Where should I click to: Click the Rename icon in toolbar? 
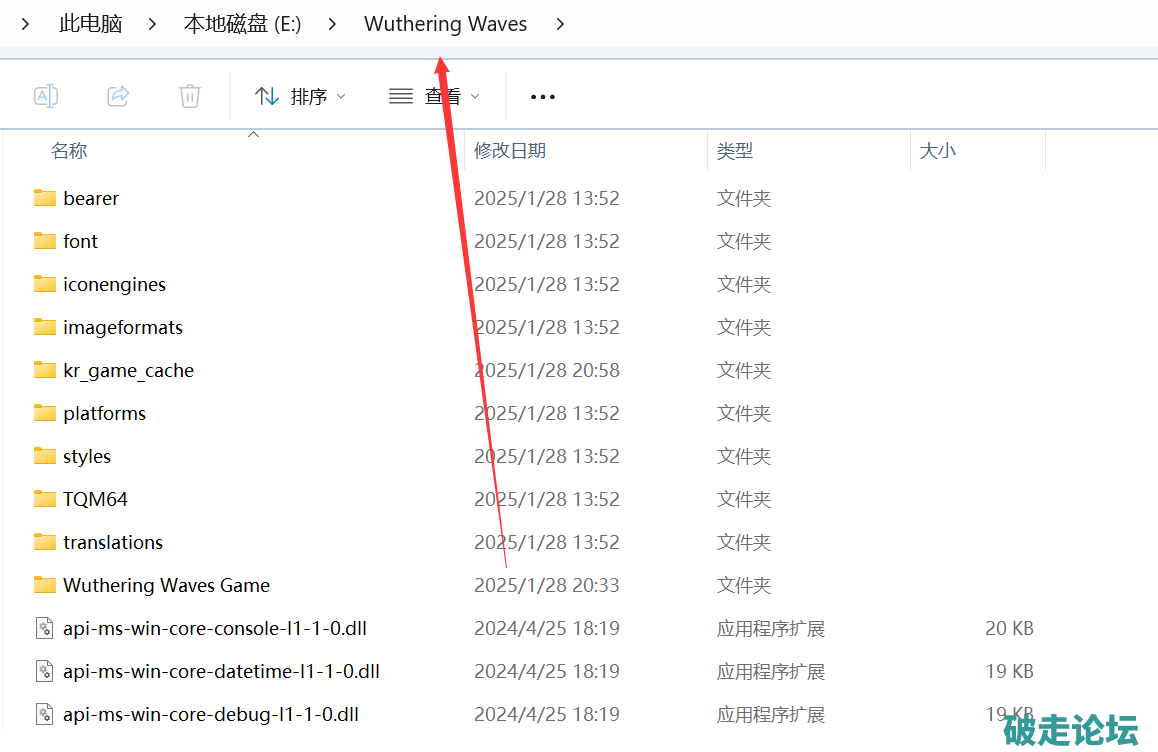[x=46, y=96]
